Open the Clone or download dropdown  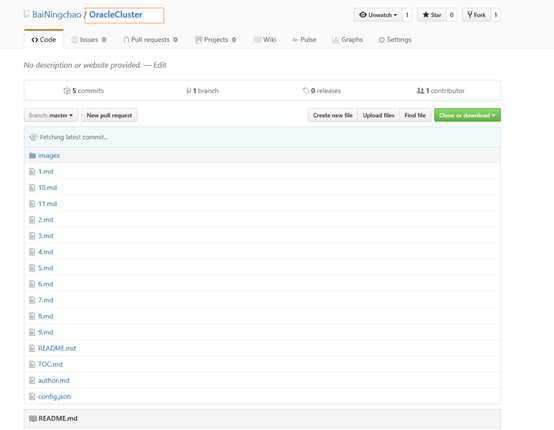(x=467, y=115)
